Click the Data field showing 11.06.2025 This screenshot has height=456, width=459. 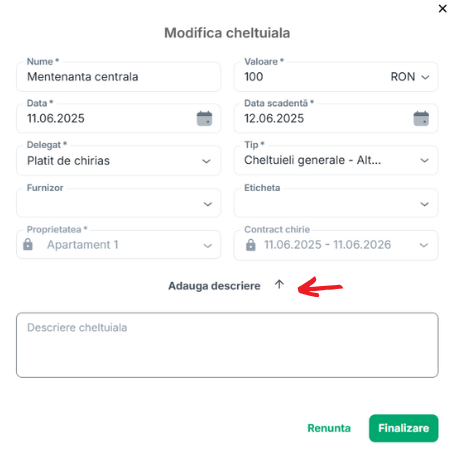pos(107,119)
